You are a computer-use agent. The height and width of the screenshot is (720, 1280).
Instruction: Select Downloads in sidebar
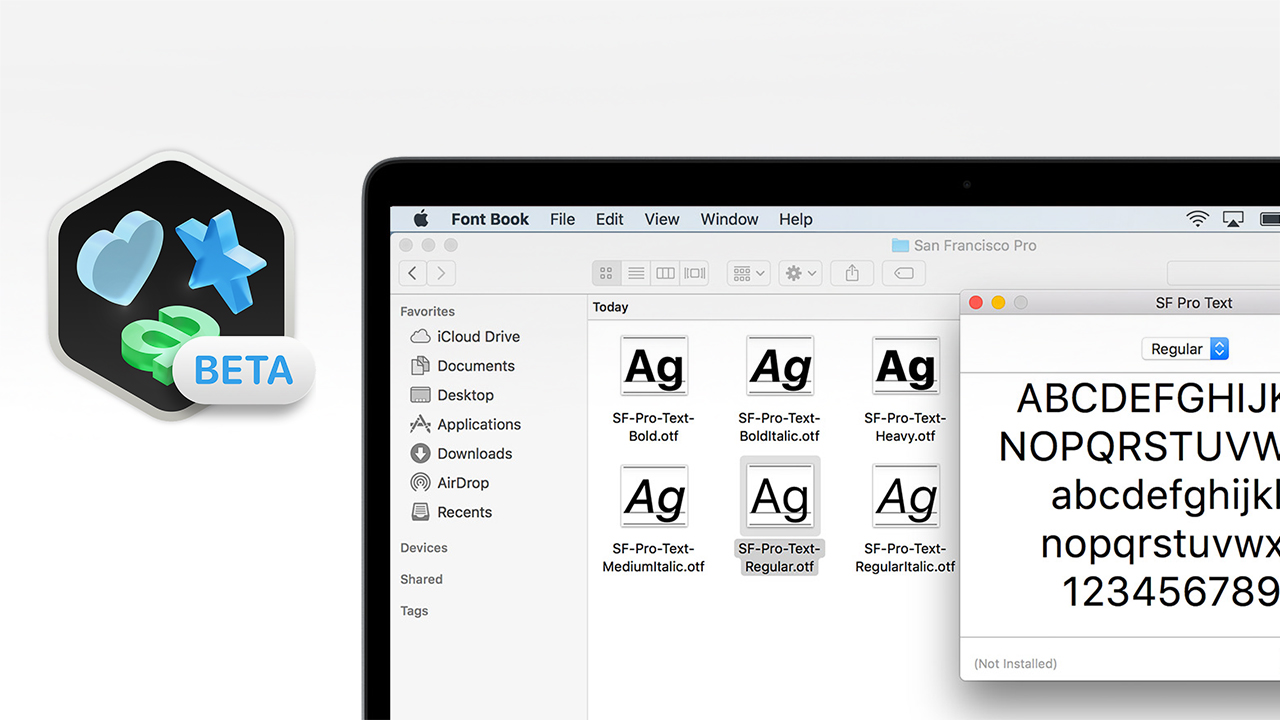(462, 453)
